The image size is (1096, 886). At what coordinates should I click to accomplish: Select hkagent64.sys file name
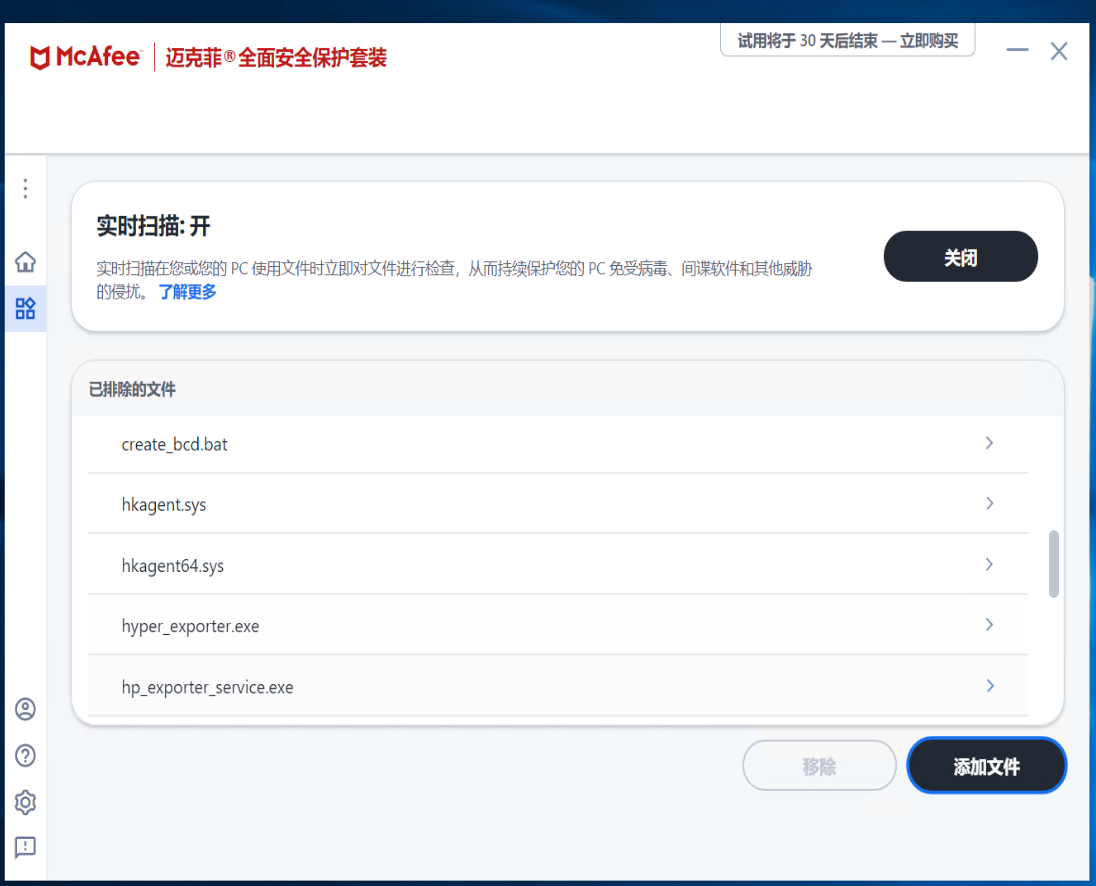tap(173, 565)
